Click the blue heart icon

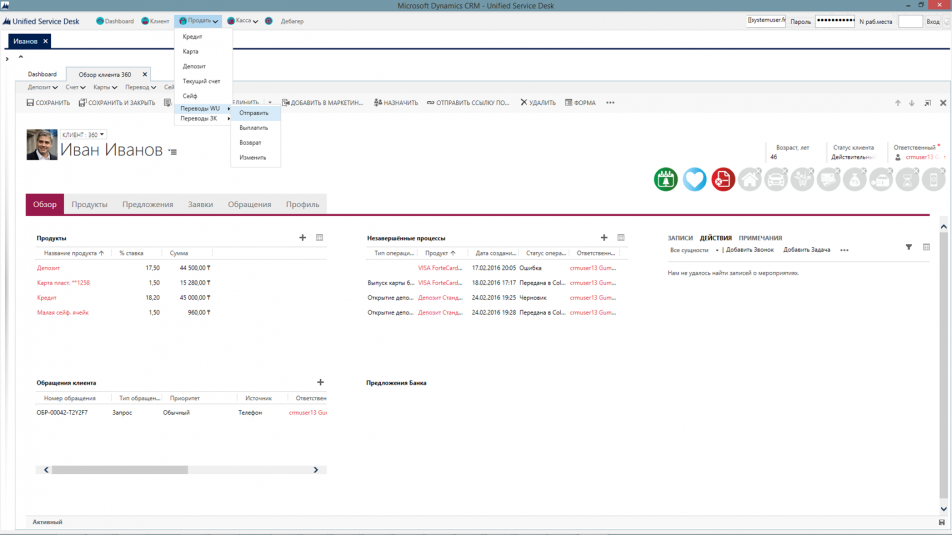click(x=694, y=179)
